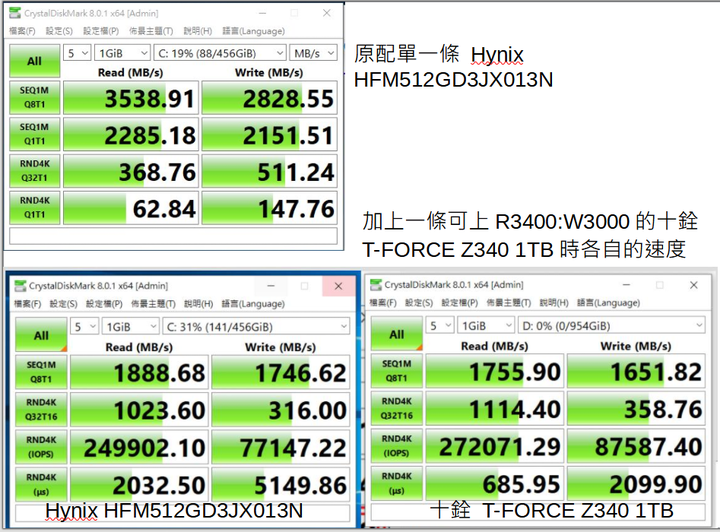The image size is (720, 532).
Task: Click the 685.95 latency read value
Action: (x=495, y=484)
